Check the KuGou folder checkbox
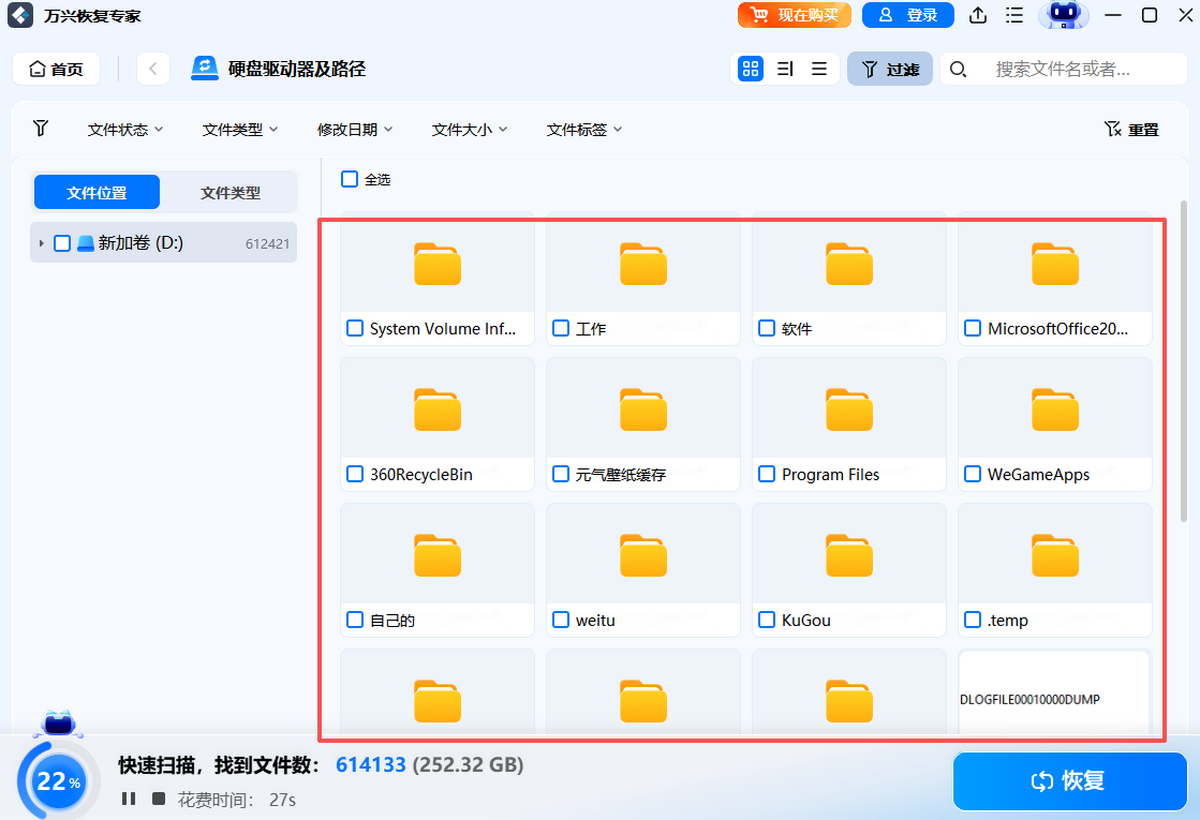The height and width of the screenshot is (820, 1200). click(766, 620)
